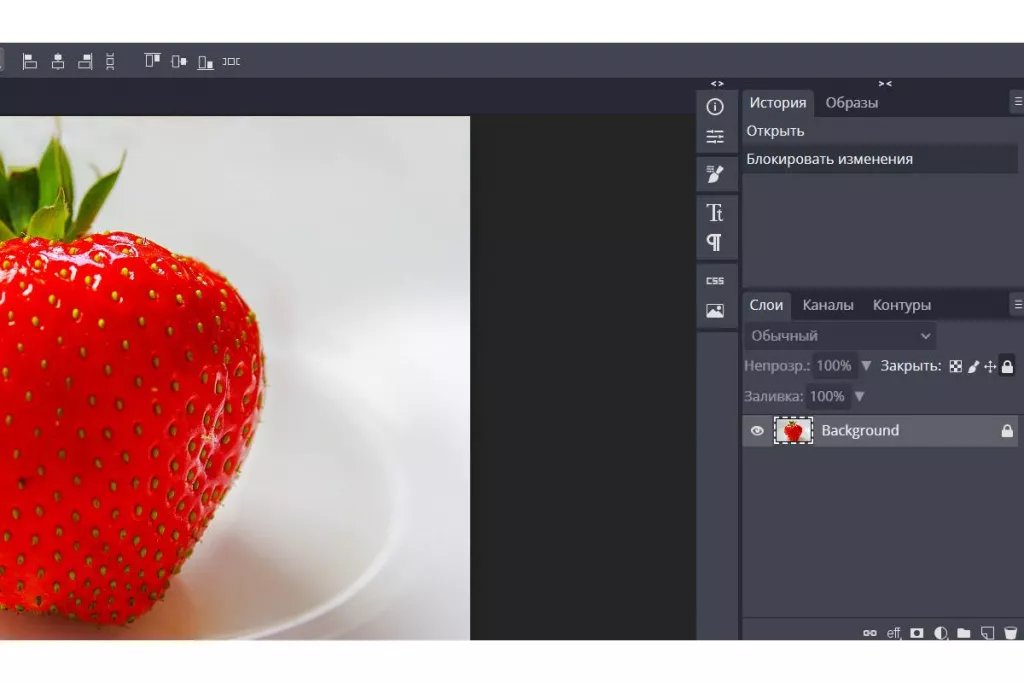
Task: Align vertical centers of layers
Action: click(179, 61)
